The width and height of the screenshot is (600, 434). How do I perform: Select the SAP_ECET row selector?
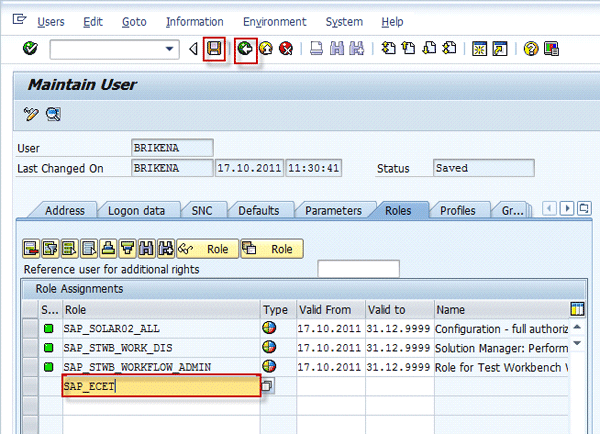pos(30,386)
